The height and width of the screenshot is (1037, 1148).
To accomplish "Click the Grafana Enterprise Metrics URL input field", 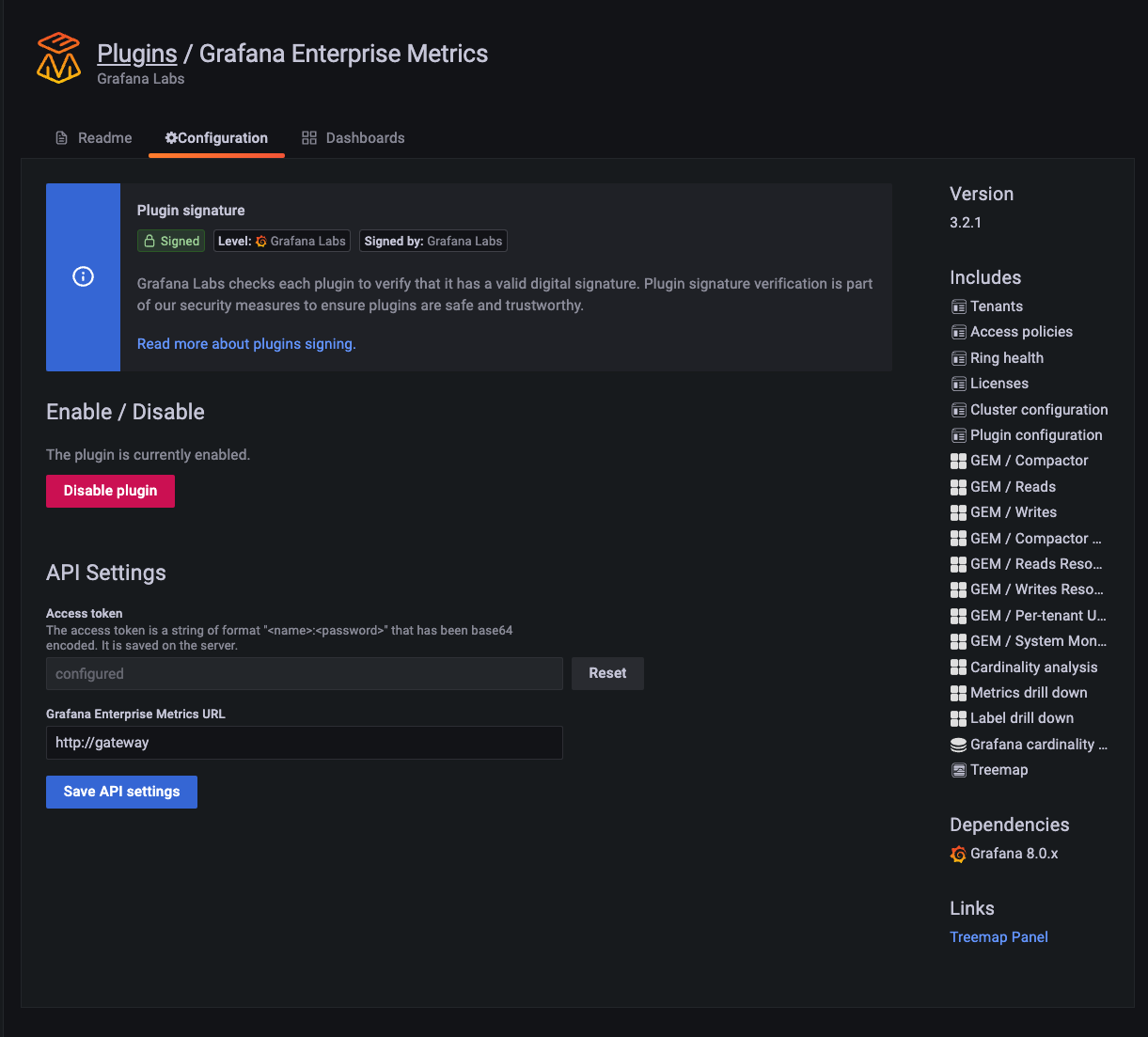I will 304,743.
